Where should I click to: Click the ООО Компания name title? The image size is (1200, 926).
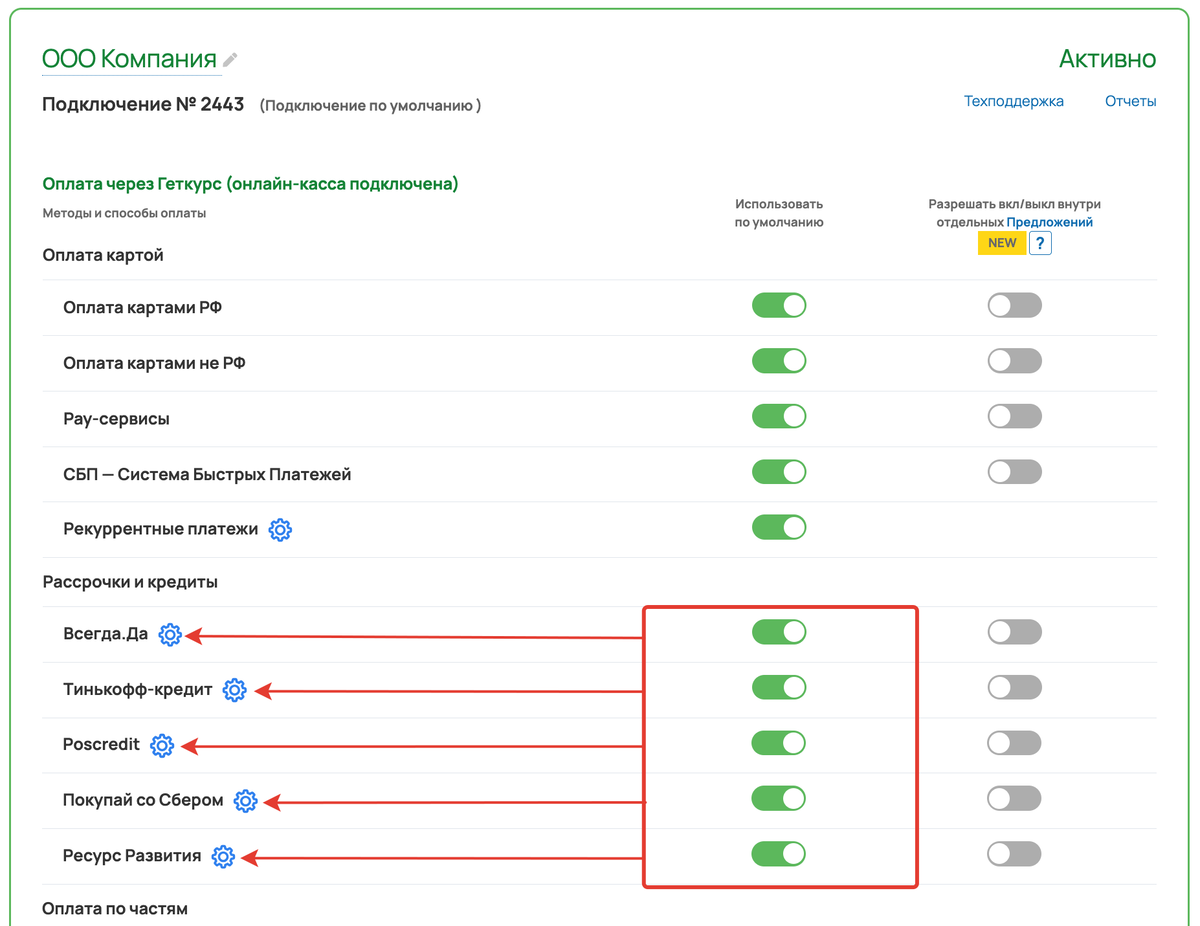pos(129,59)
